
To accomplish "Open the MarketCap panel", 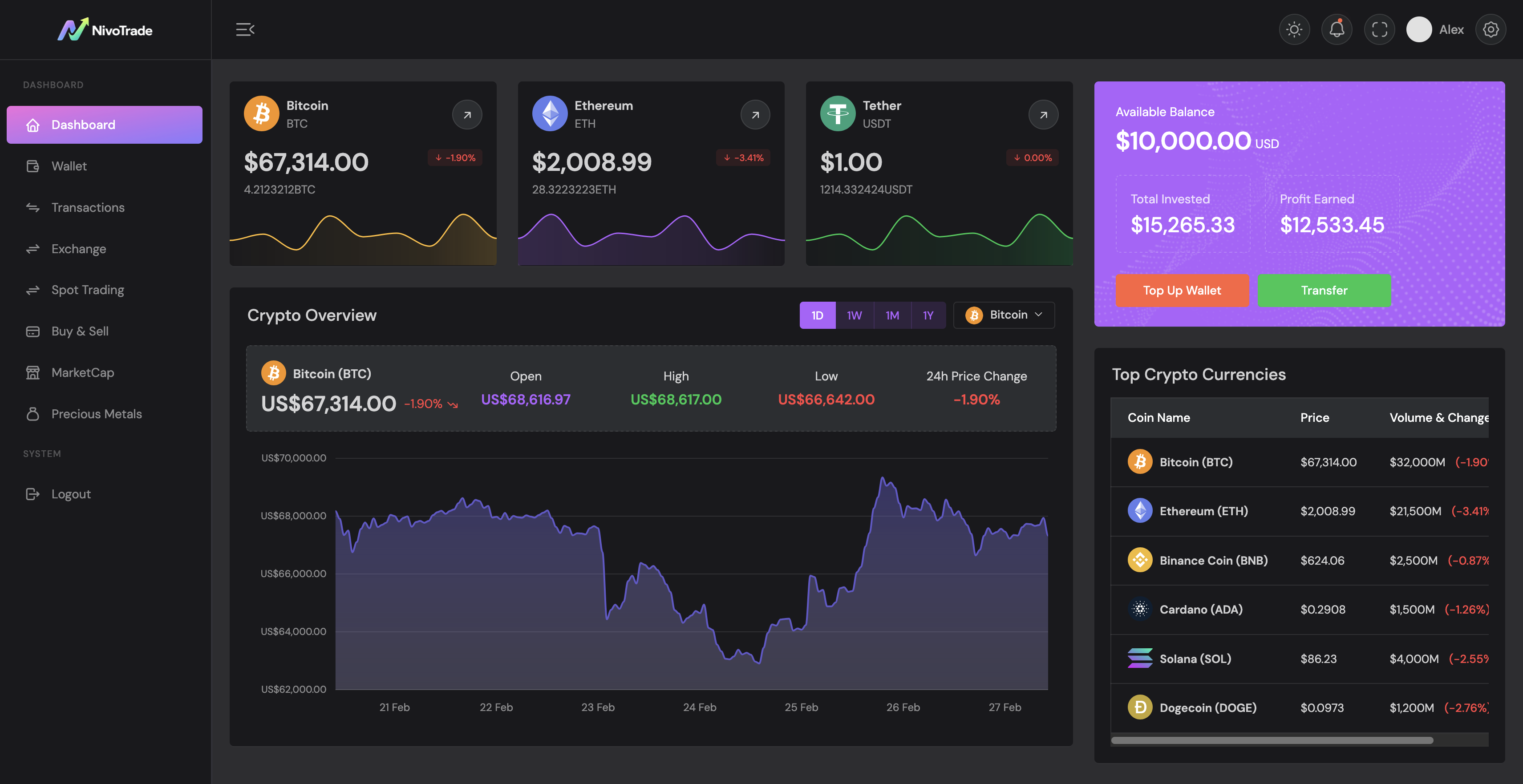I will pos(82,372).
